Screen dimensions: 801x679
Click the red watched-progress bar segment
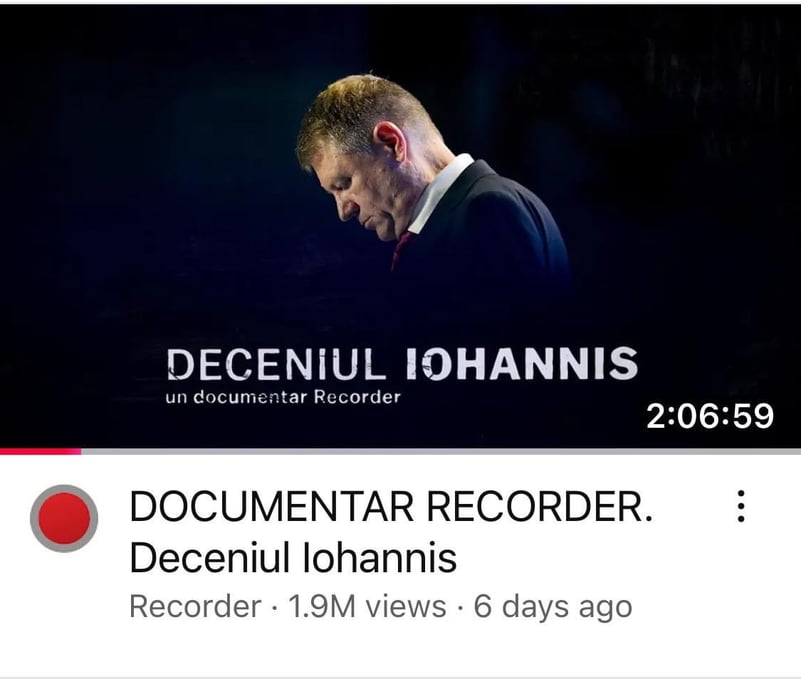(40, 451)
